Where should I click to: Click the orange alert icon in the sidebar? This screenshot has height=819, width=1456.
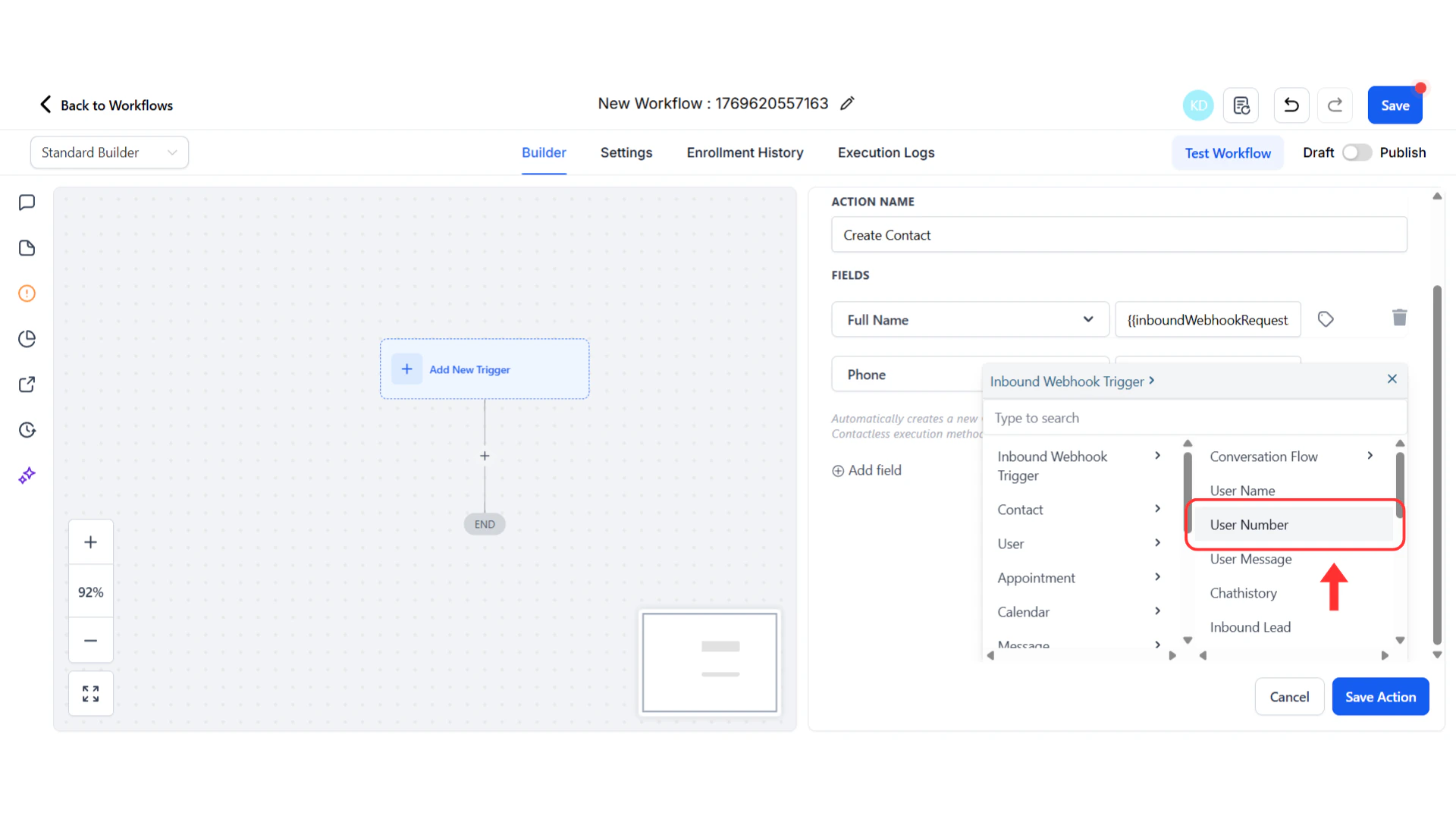click(x=27, y=293)
